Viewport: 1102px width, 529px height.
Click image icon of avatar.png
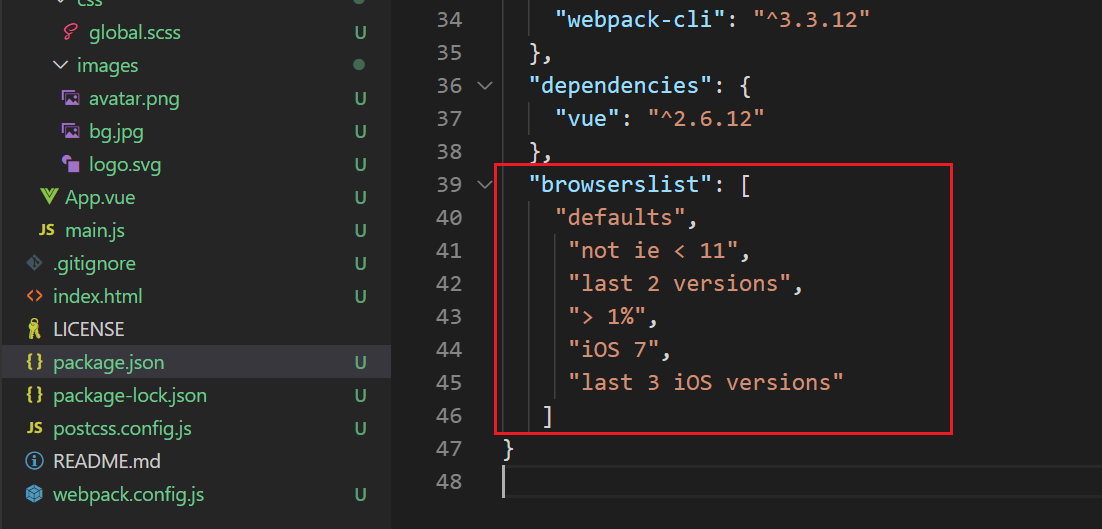tap(70, 98)
